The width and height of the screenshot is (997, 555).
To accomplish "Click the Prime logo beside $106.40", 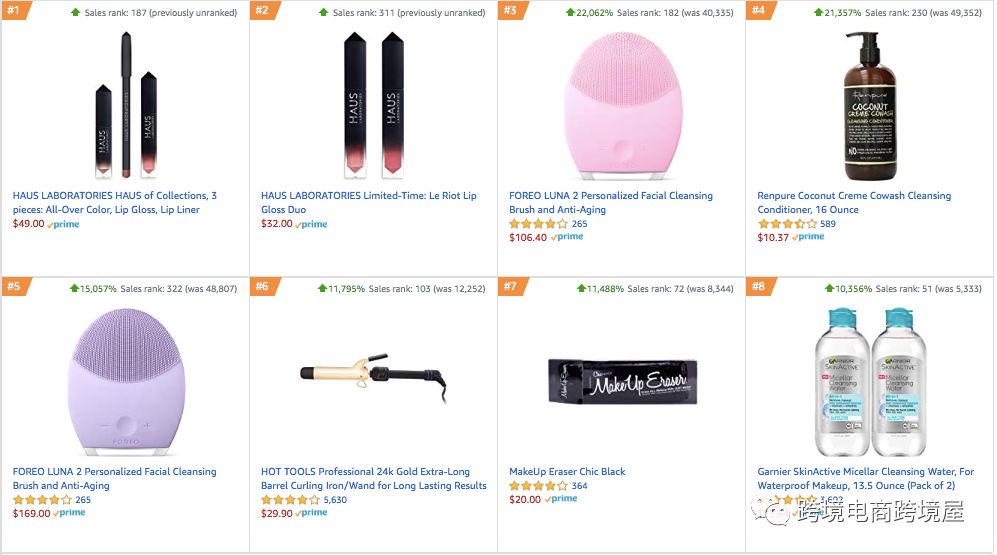I will point(568,238).
